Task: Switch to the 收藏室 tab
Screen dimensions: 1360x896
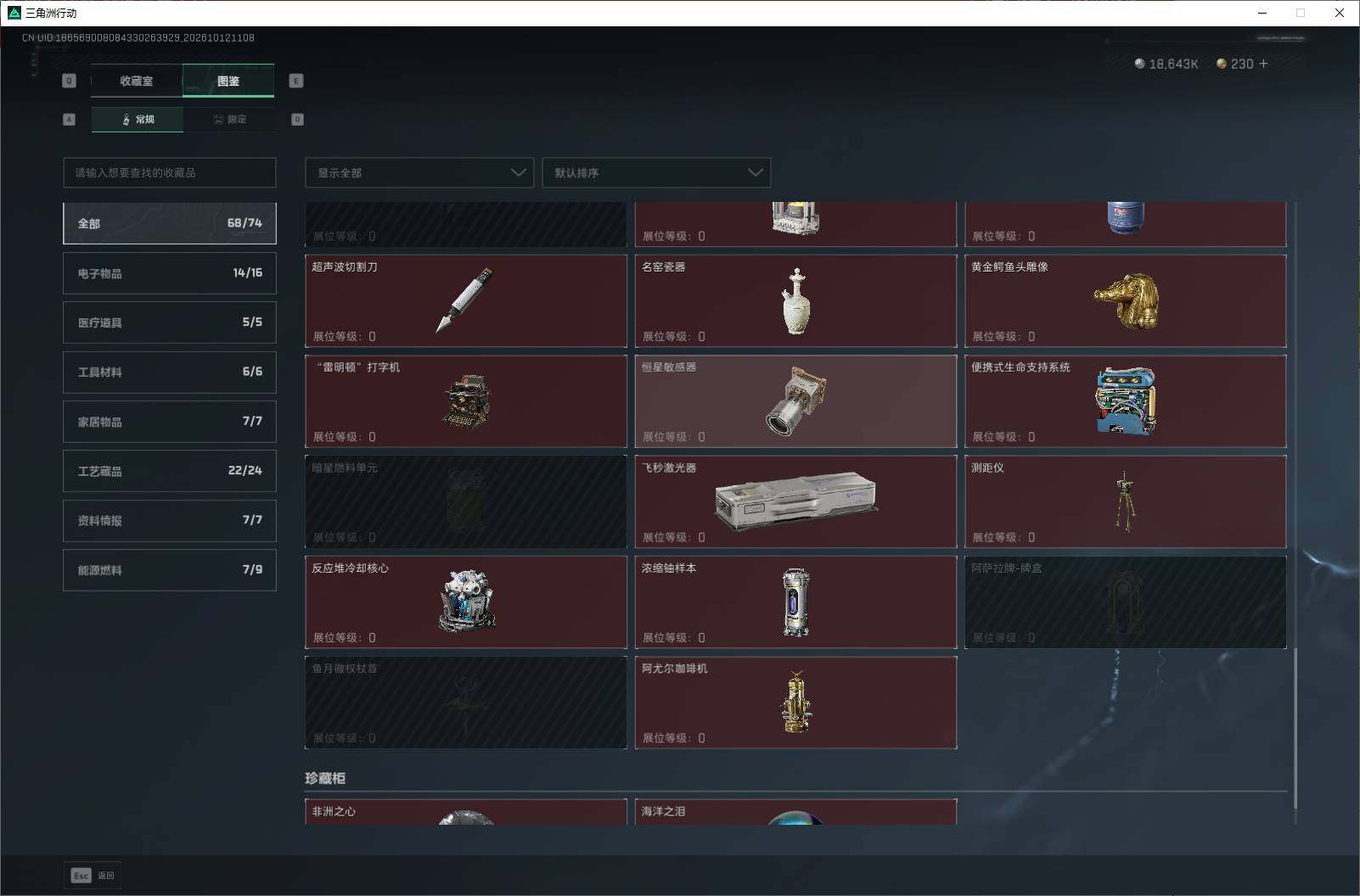Action: pos(137,81)
